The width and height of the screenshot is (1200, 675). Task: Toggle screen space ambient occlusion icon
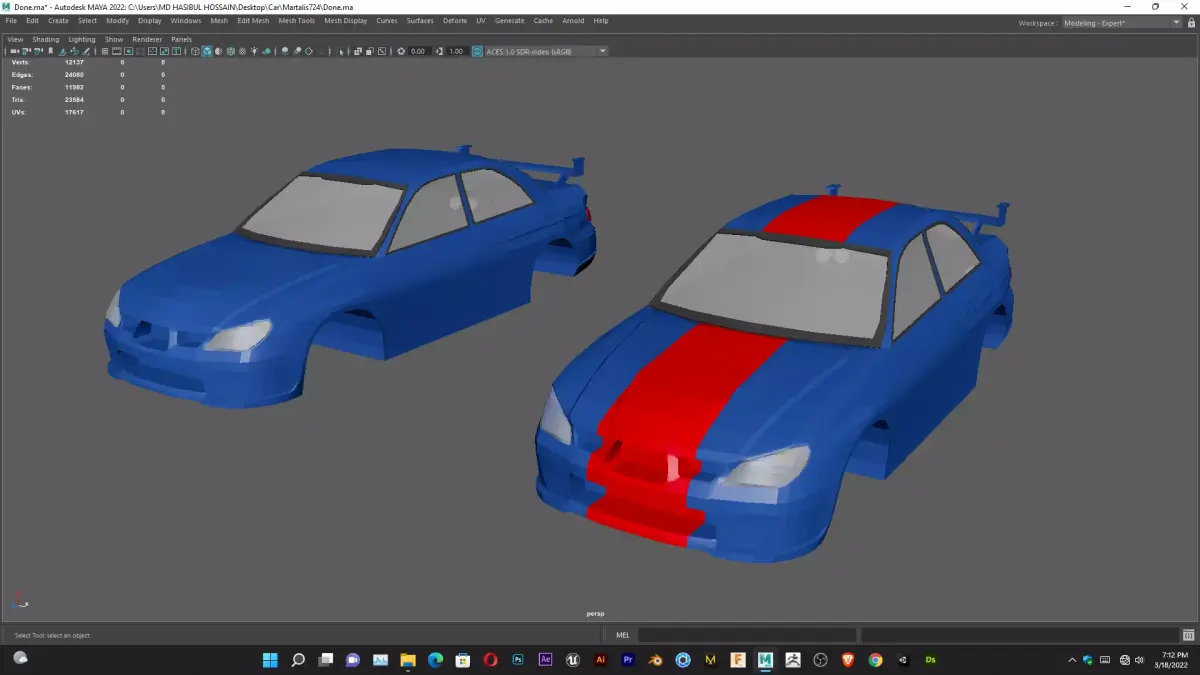(x=285, y=51)
